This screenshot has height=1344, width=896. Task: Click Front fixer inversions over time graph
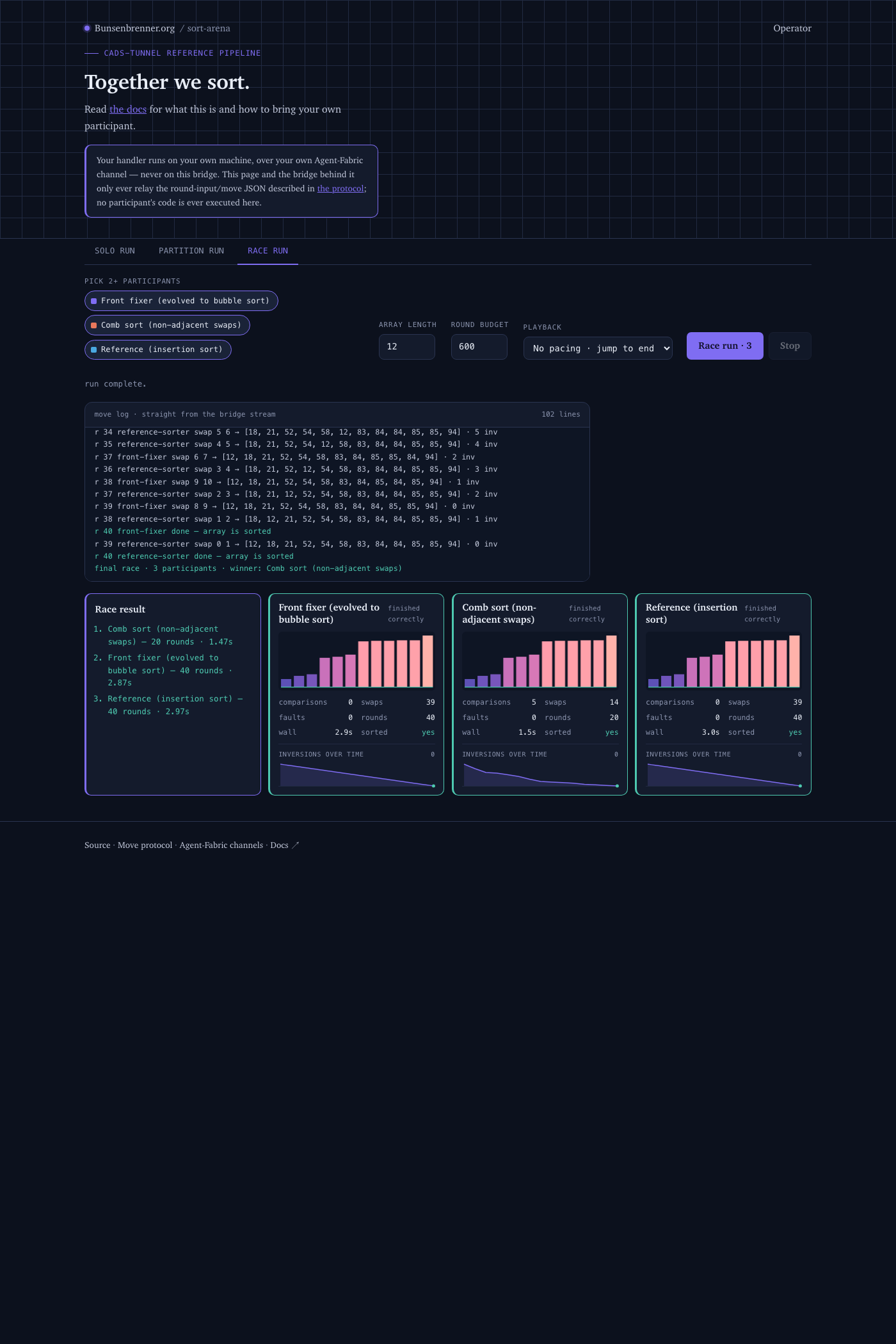point(356,774)
